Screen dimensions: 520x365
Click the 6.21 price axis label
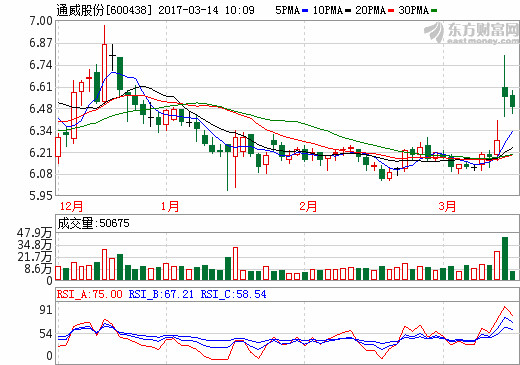point(41,153)
